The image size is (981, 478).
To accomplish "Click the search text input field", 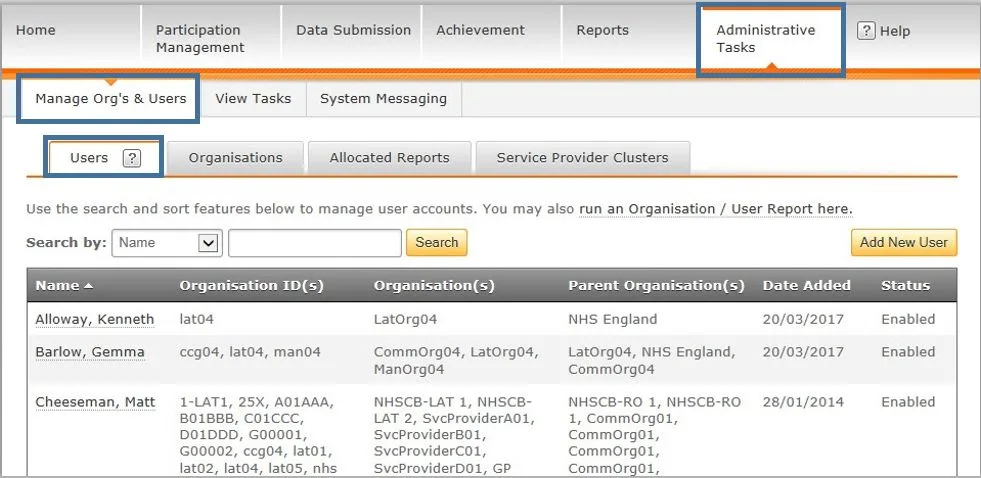I will pyautogui.click(x=315, y=243).
